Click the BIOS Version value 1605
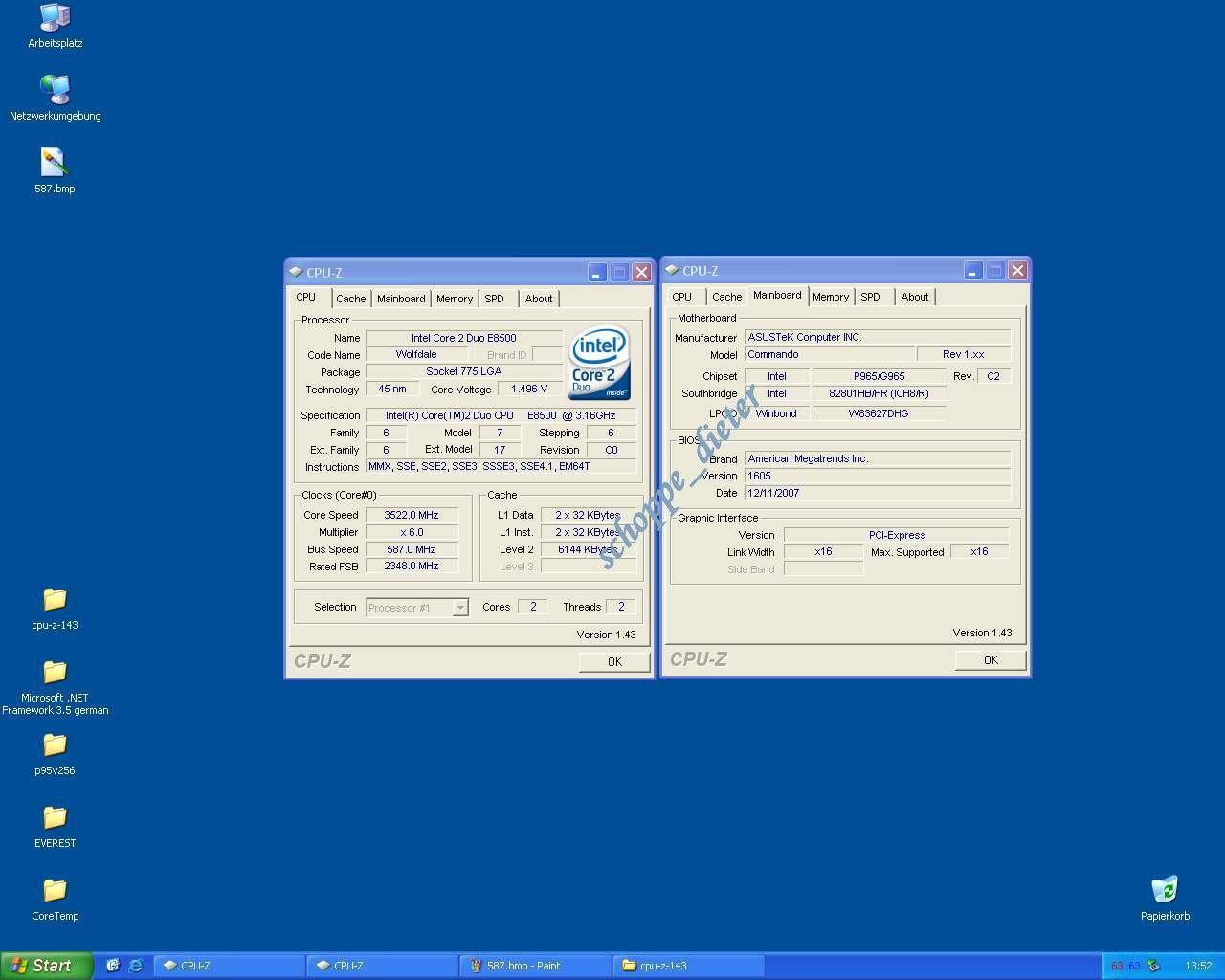The width and height of the screenshot is (1225, 980). tap(878, 477)
